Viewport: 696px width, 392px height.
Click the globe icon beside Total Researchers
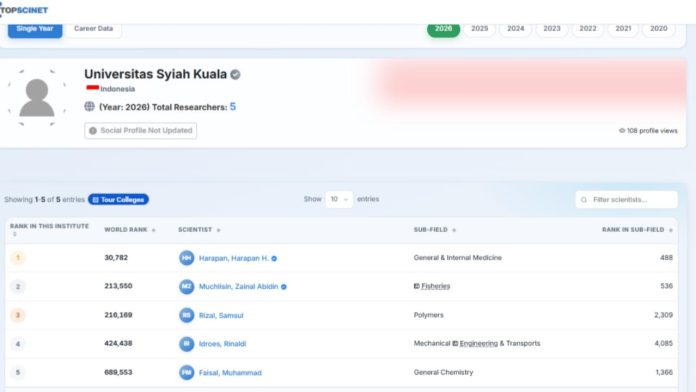tap(90, 107)
